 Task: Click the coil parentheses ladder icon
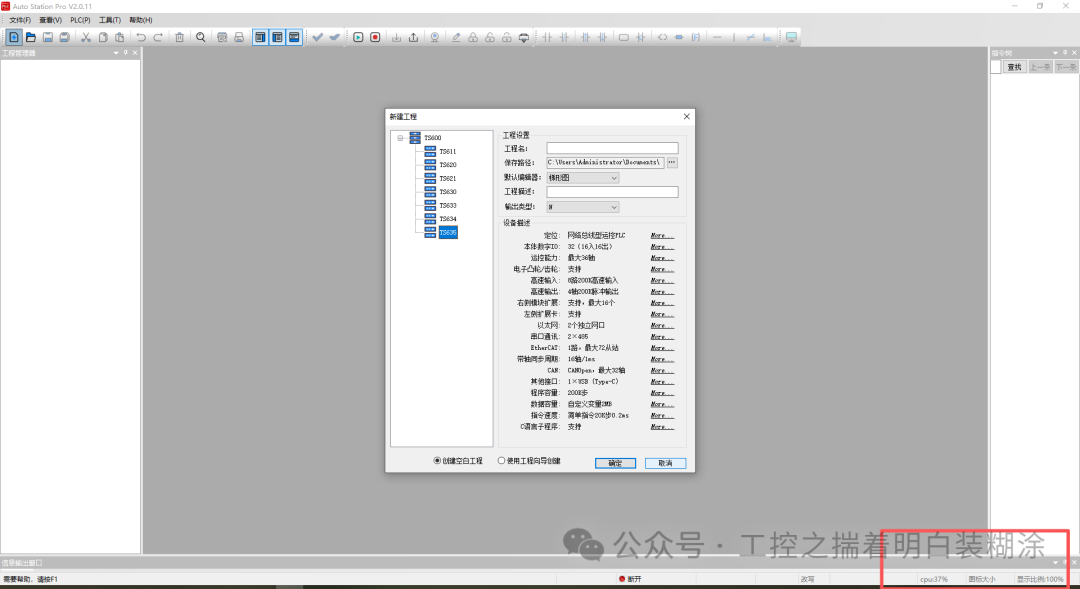click(662, 37)
